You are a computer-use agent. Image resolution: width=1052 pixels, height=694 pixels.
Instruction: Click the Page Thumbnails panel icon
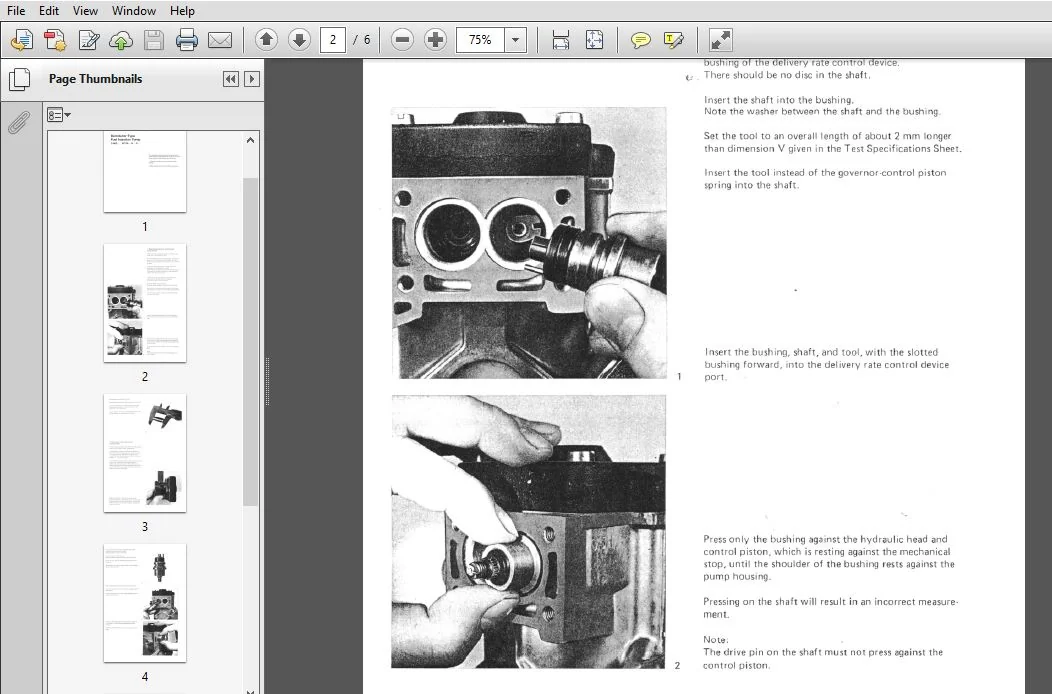(x=19, y=79)
